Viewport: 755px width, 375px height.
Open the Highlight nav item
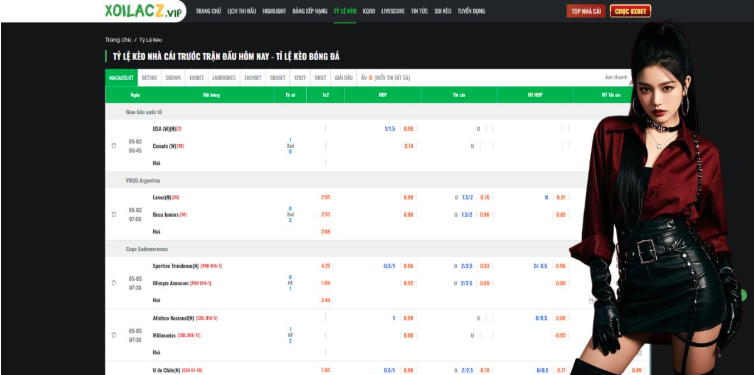pyautogui.click(x=274, y=11)
